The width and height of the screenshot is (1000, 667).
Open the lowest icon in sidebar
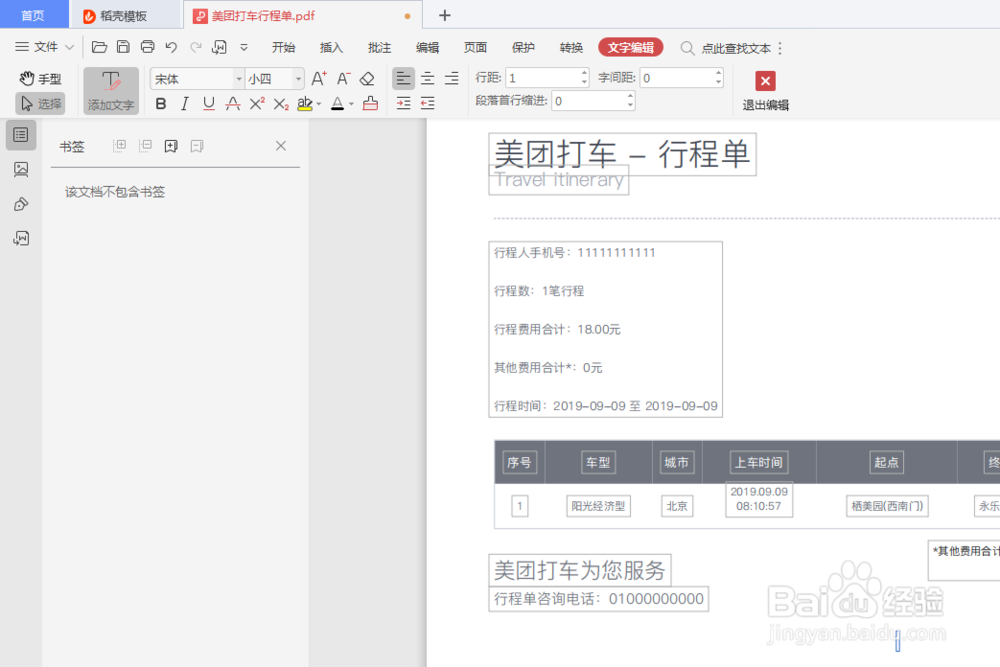point(21,238)
